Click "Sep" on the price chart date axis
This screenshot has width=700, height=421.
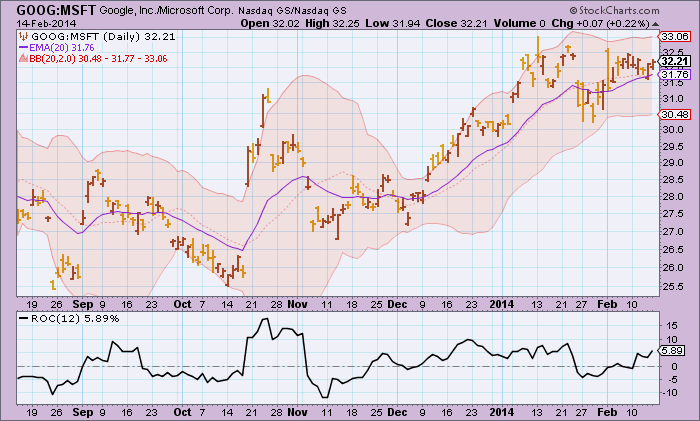[83, 305]
